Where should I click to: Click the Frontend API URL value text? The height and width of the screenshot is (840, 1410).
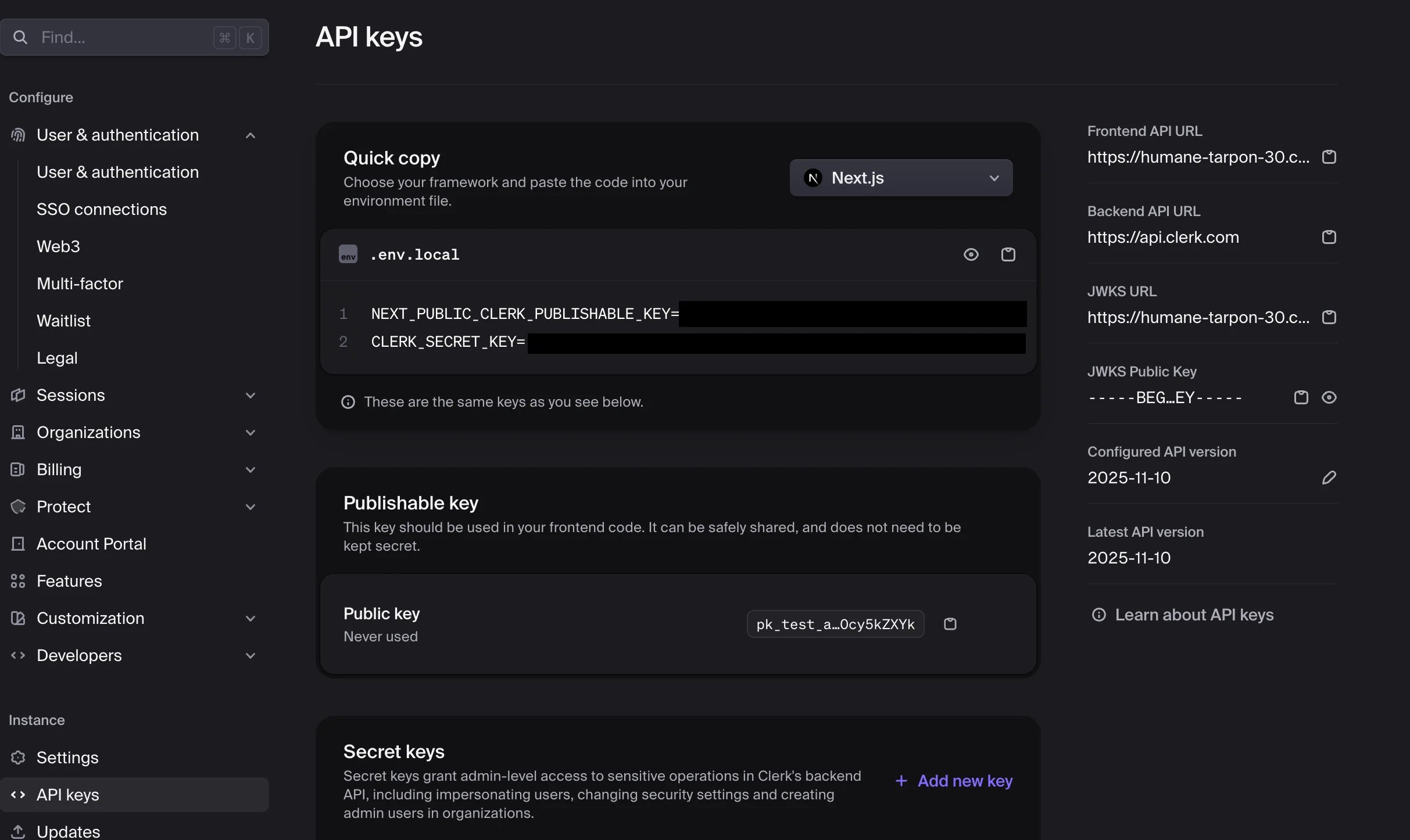(x=1198, y=157)
